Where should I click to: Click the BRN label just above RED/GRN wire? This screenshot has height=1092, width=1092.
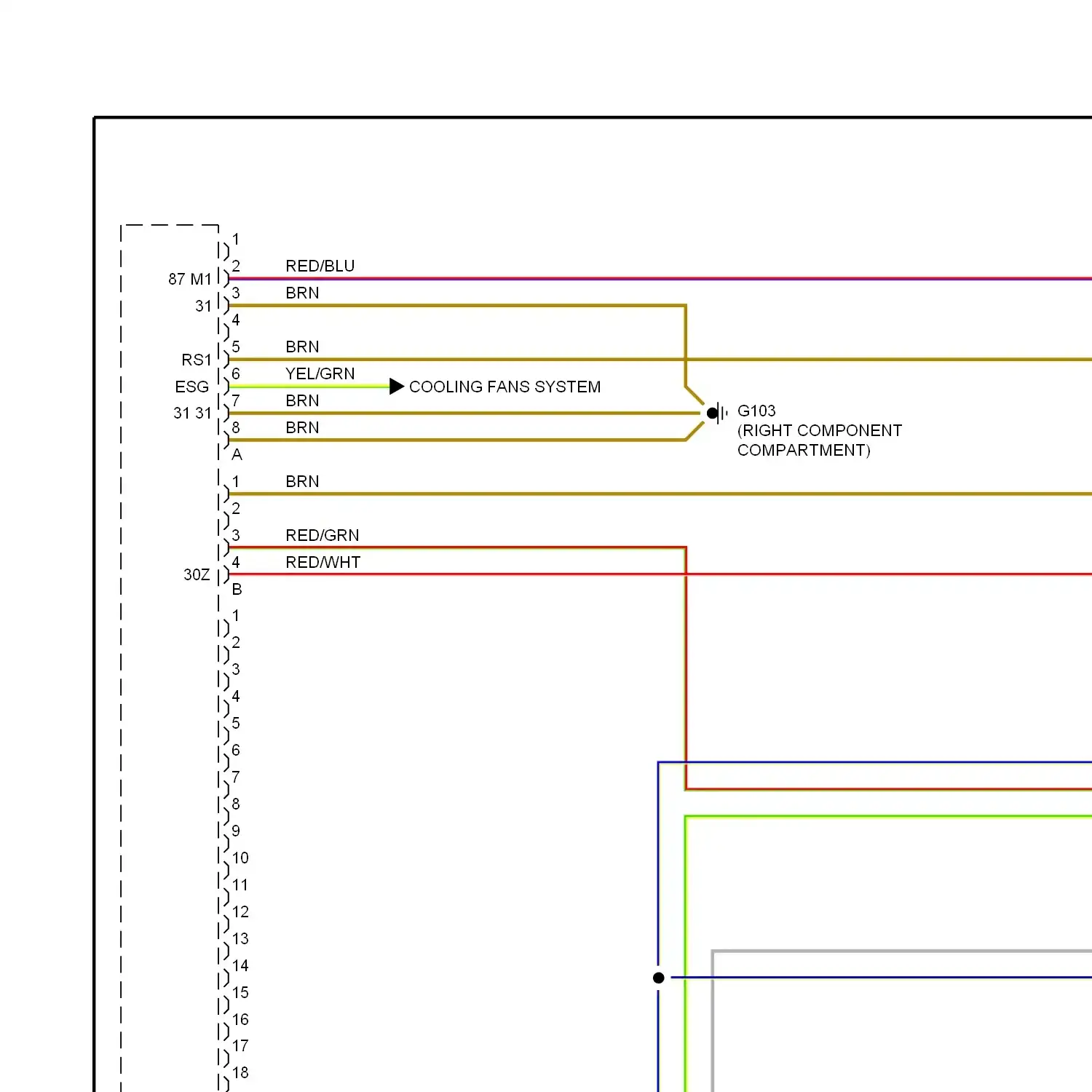point(302,481)
